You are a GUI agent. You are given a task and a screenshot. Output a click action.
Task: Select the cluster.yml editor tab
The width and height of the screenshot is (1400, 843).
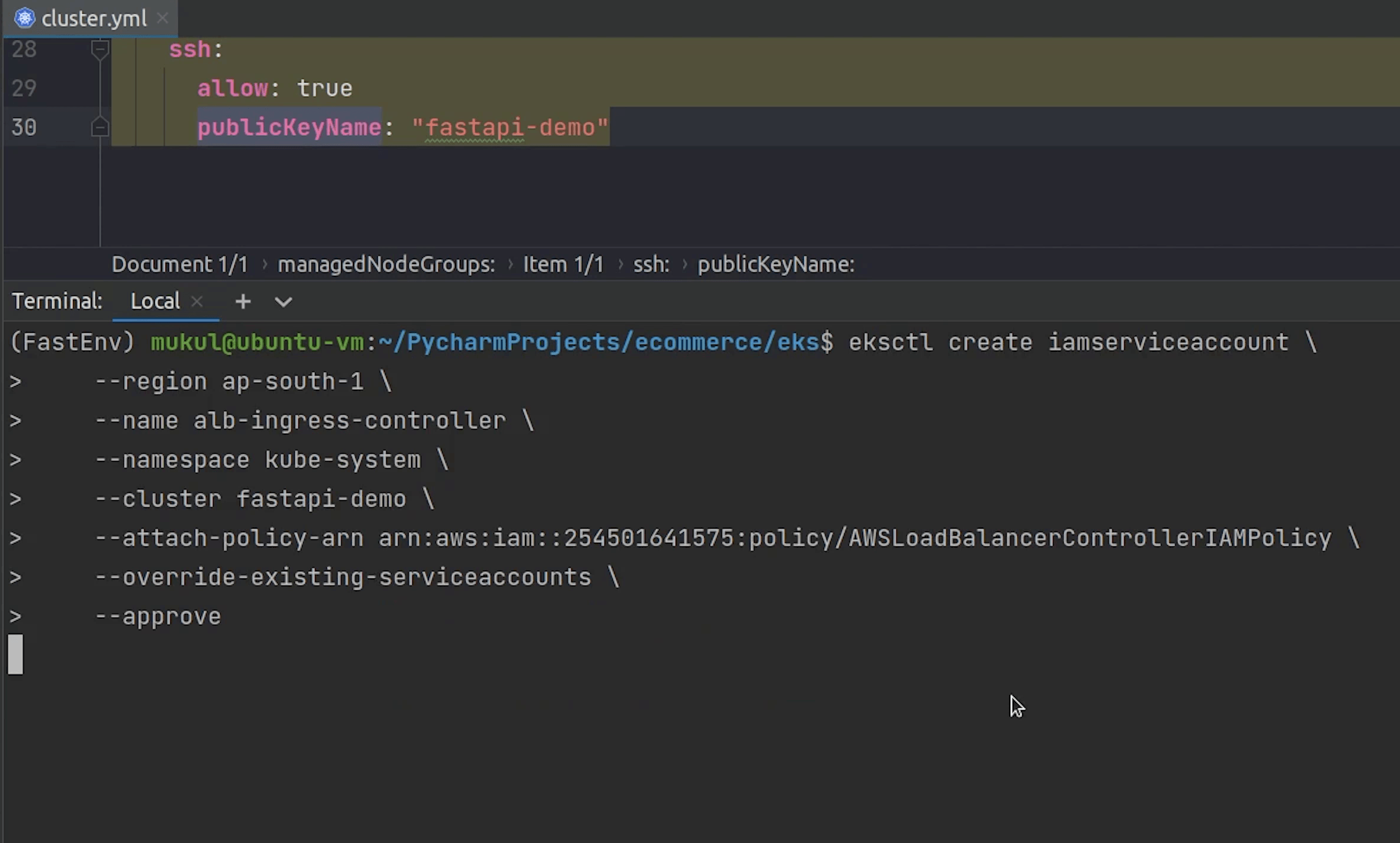[x=90, y=18]
